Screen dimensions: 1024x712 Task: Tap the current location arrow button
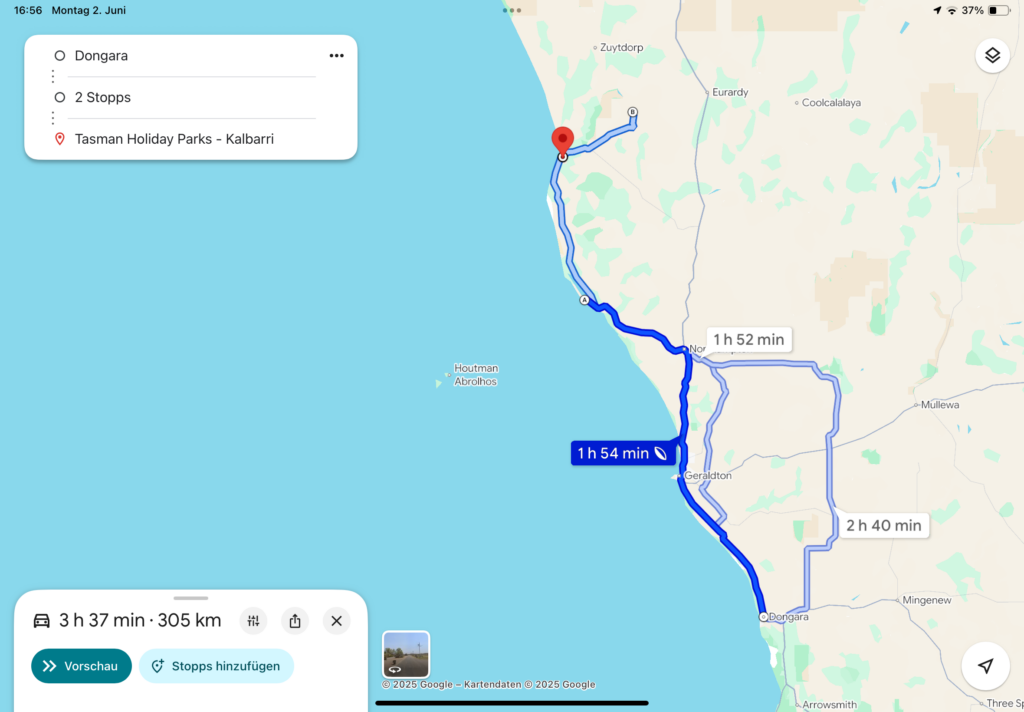coord(985,666)
